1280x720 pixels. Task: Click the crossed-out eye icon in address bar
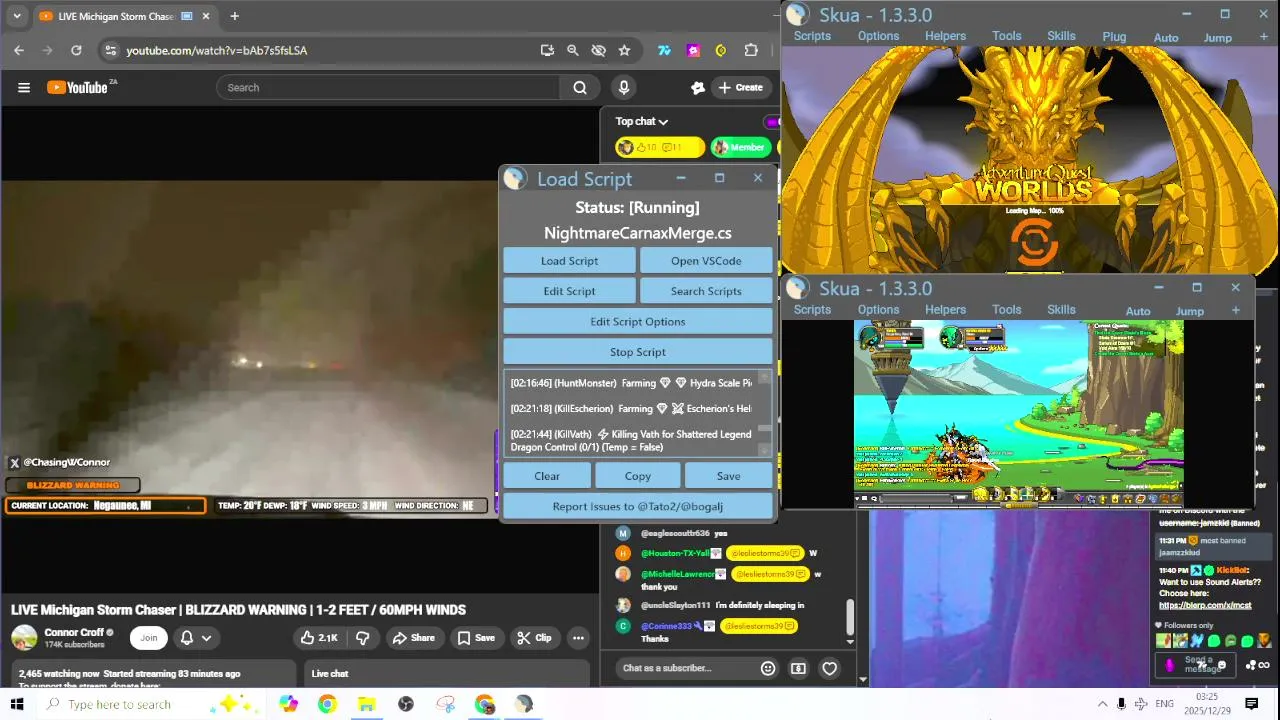[599, 50]
